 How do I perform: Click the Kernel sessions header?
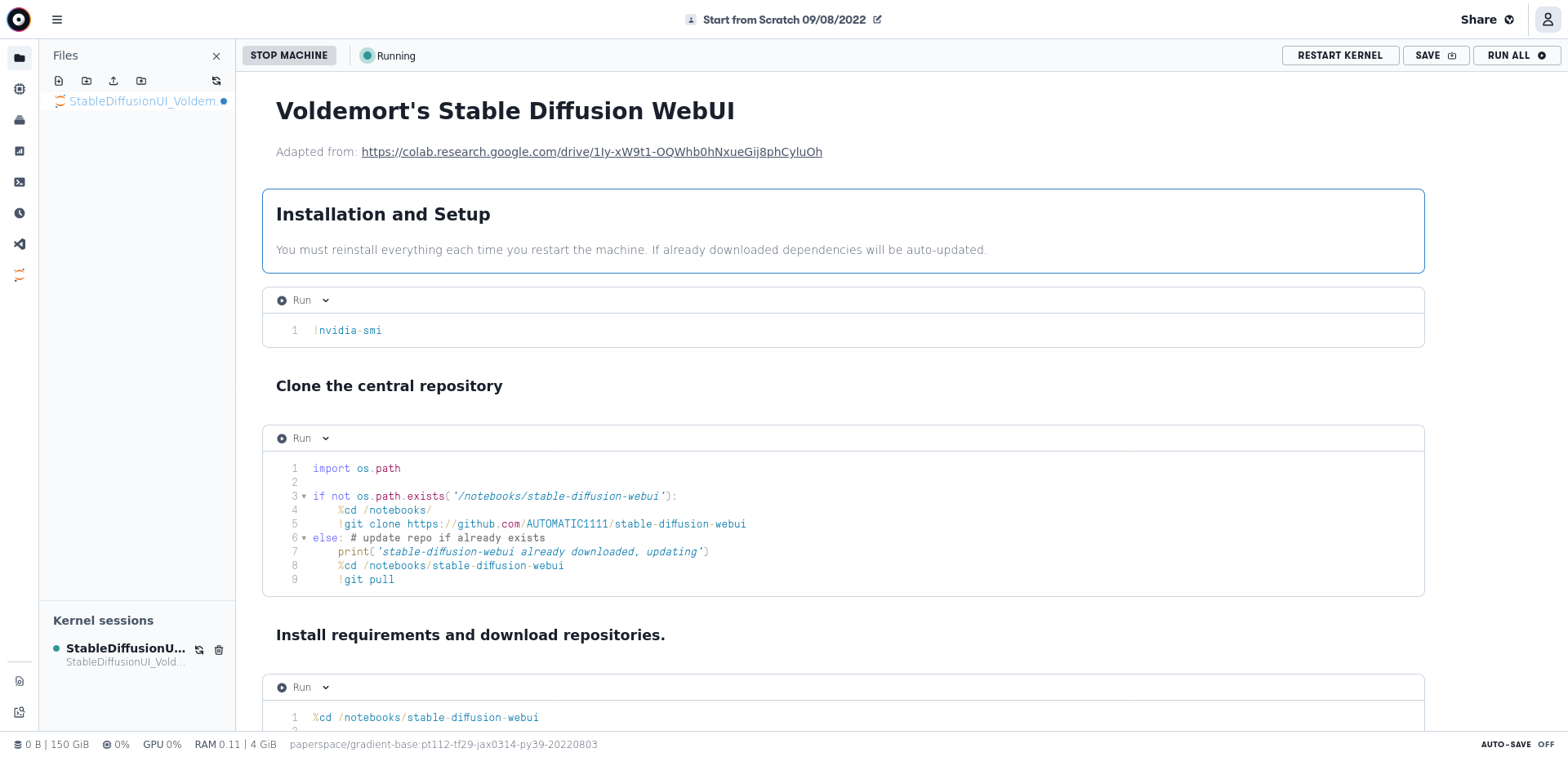[103, 621]
